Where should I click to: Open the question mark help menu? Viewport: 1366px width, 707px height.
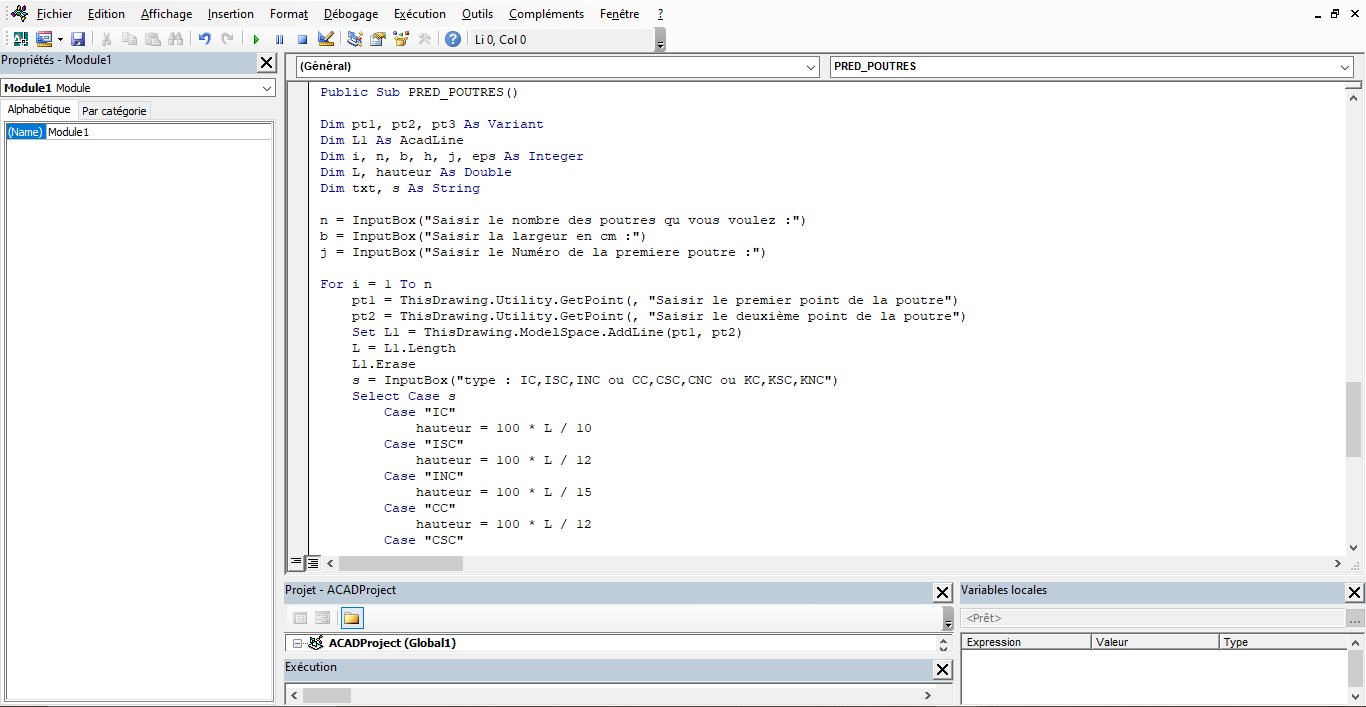point(660,14)
